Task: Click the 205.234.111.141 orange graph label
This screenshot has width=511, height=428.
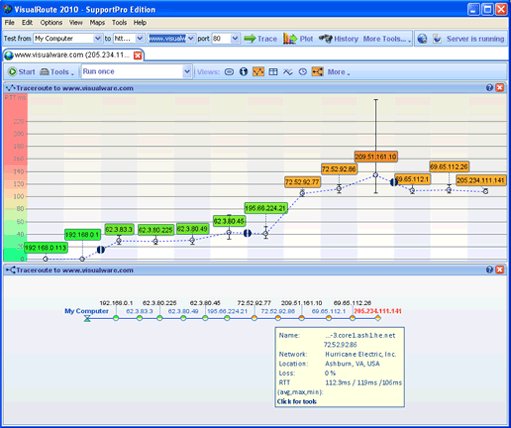Action: (x=481, y=181)
